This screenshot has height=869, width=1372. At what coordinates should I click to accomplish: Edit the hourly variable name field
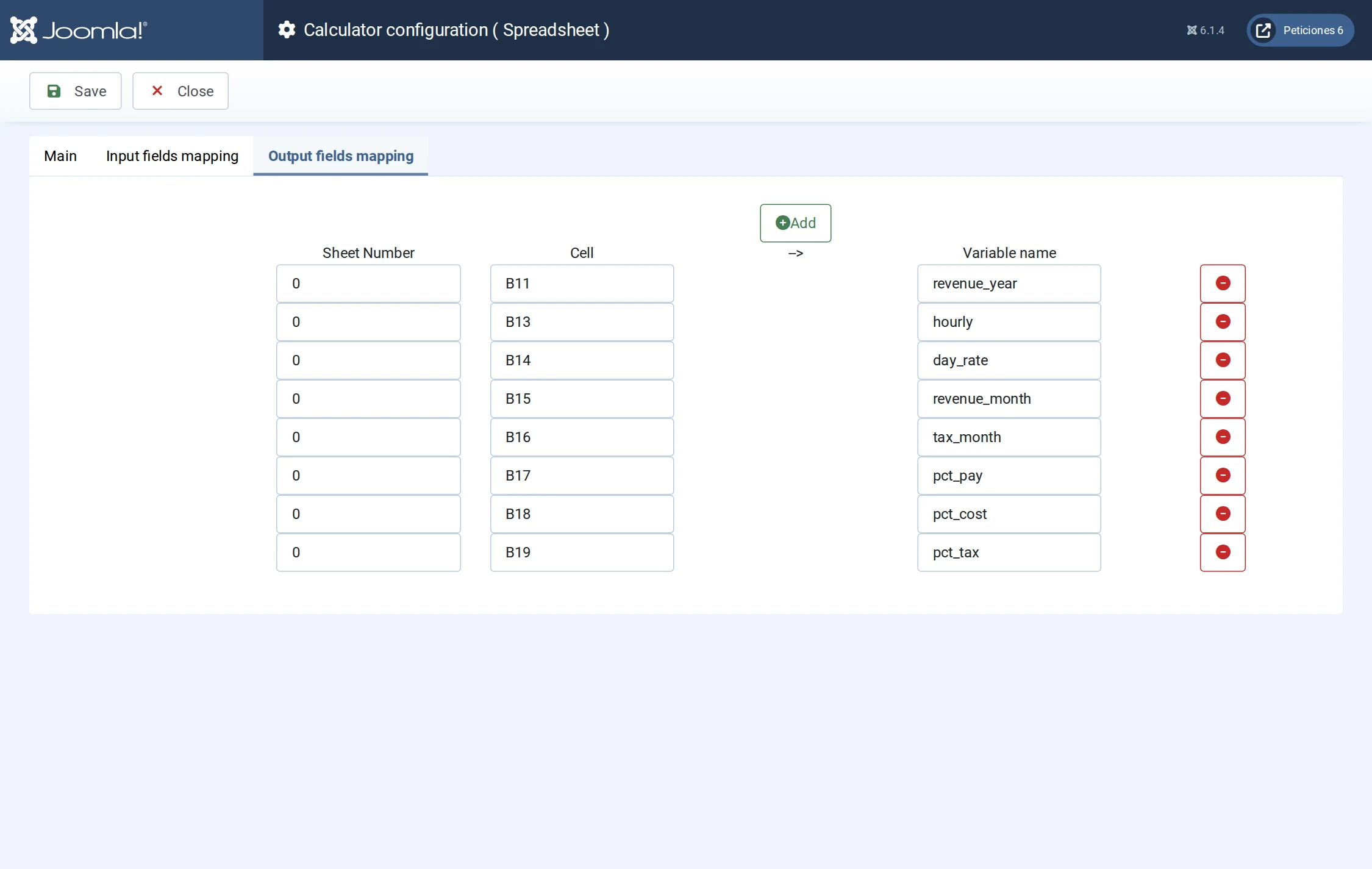1009,322
